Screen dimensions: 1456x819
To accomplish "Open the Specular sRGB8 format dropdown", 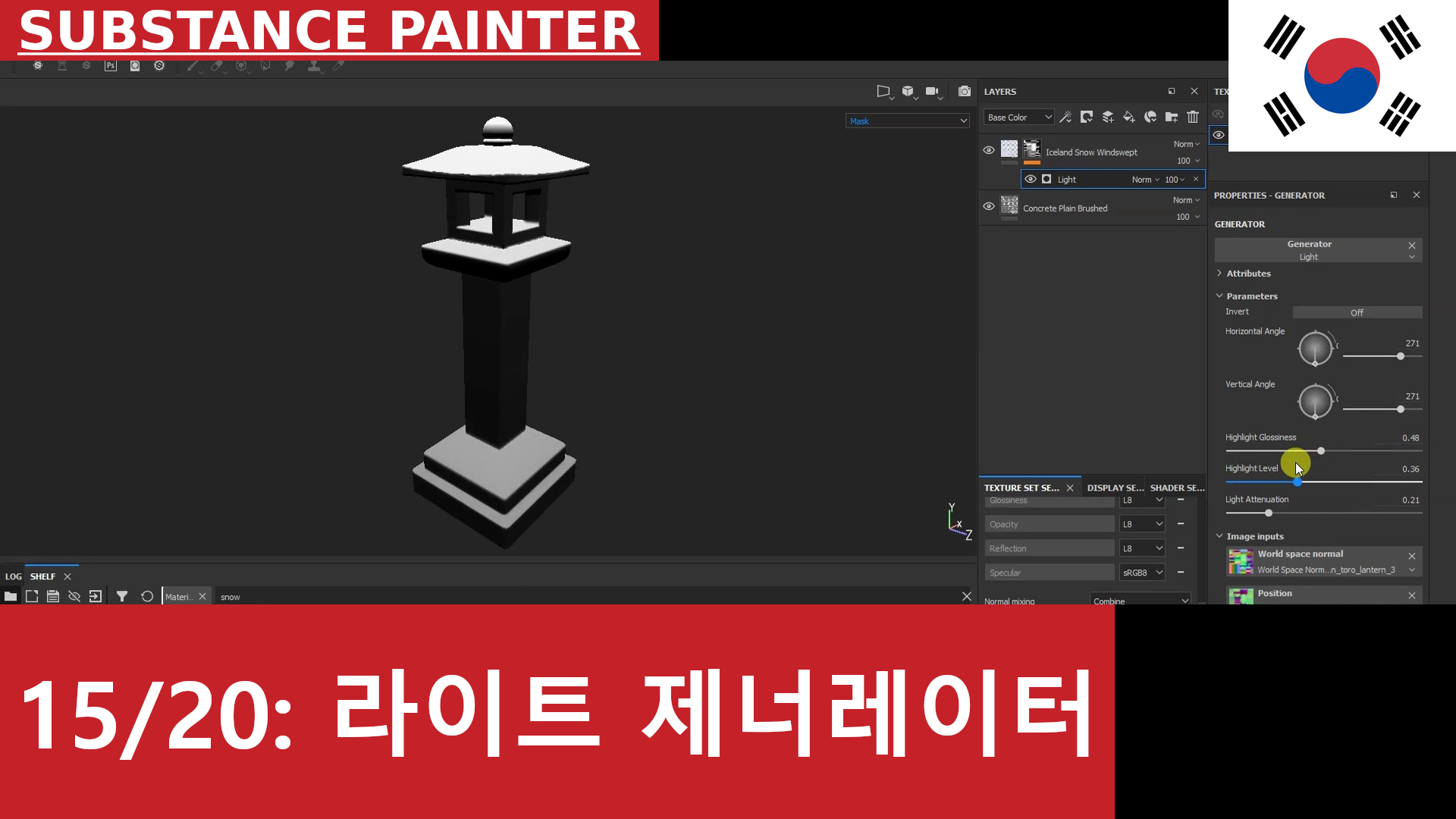I will point(1142,573).
